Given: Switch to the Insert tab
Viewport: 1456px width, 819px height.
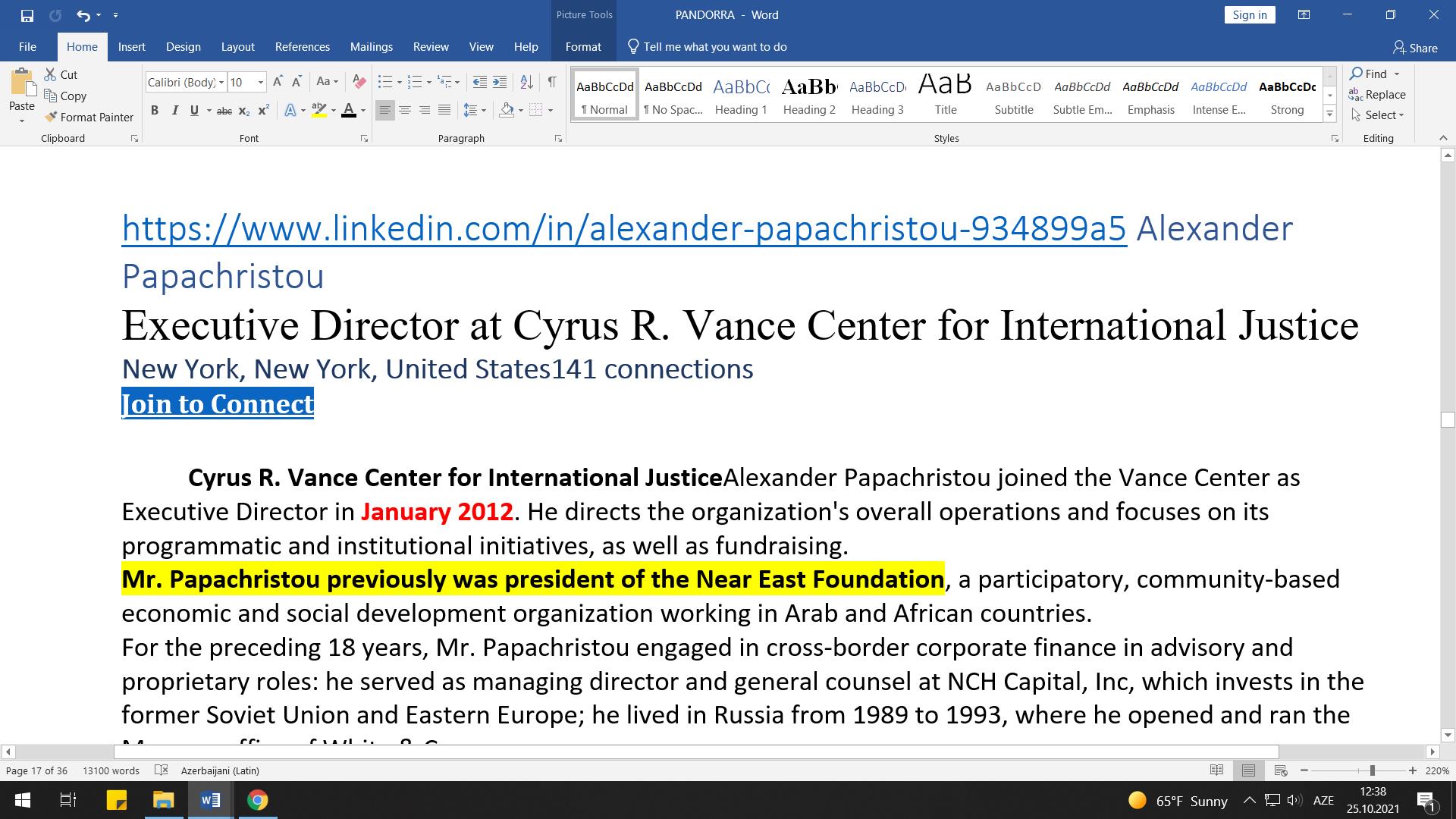Looking at the screenshot, I should click(x=131, y=47).
